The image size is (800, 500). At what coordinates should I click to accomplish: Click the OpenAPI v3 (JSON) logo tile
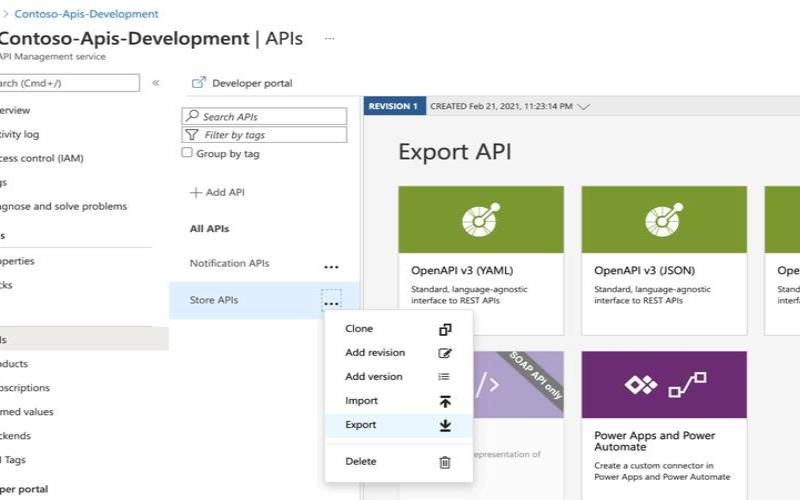664,219
